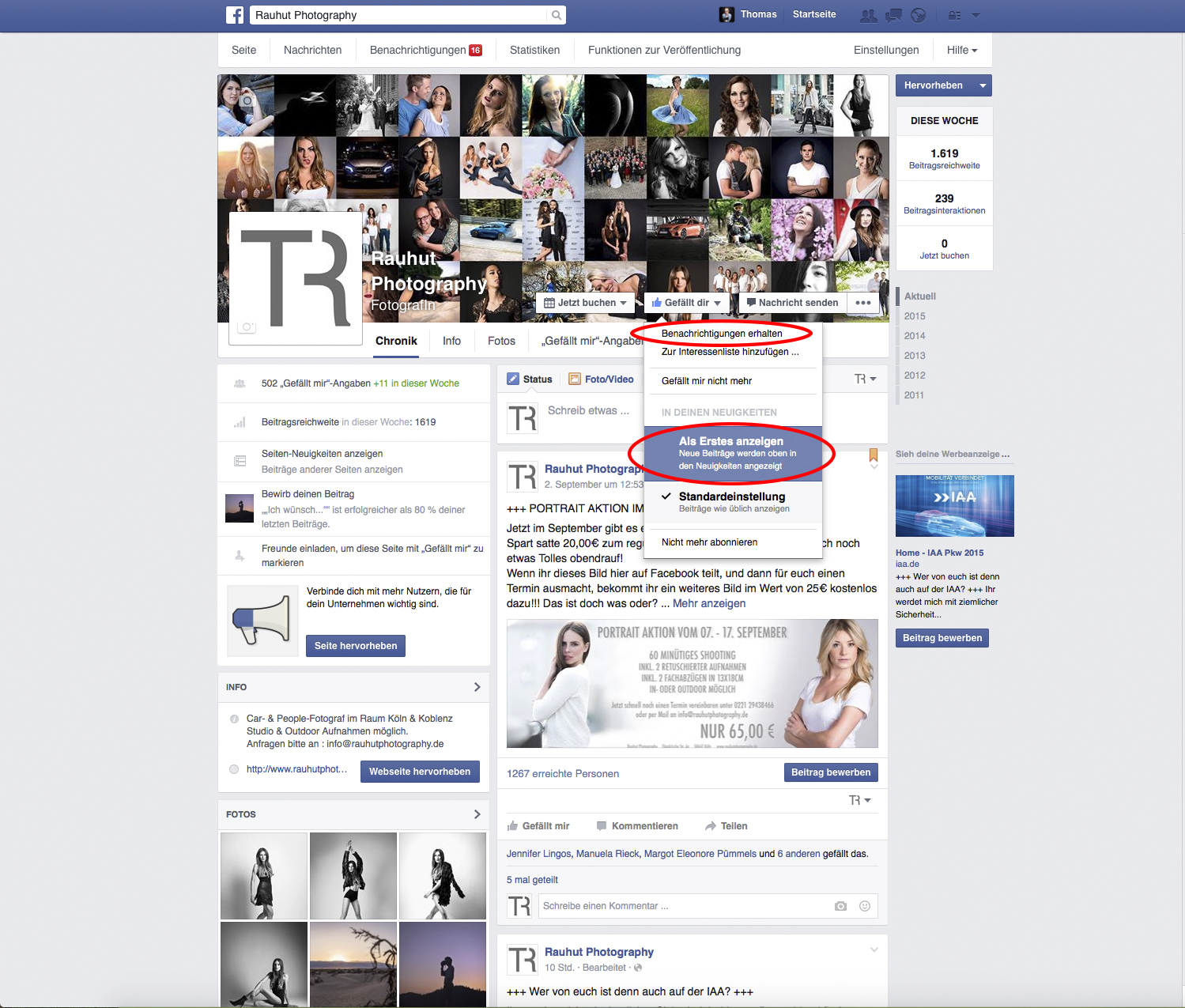Open Funktionen zur Veröffentlichung tab
Viewport: 1185px width, 1008px height.
[664, 50]
